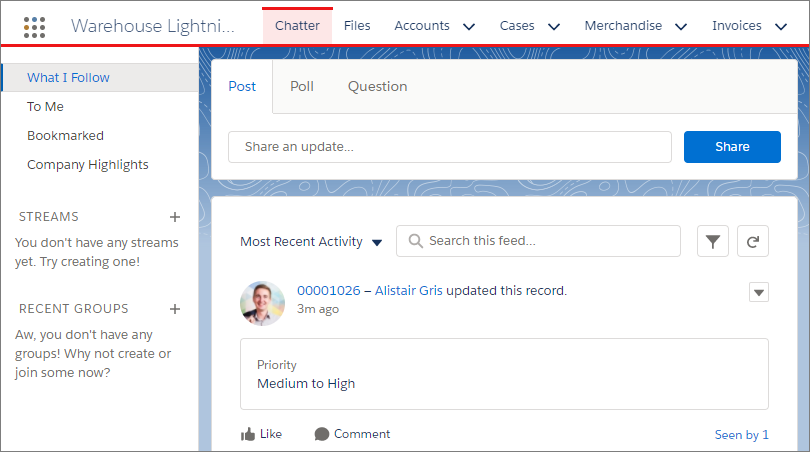
Task: Select the Question publisher tab
Action: [377, 86]
